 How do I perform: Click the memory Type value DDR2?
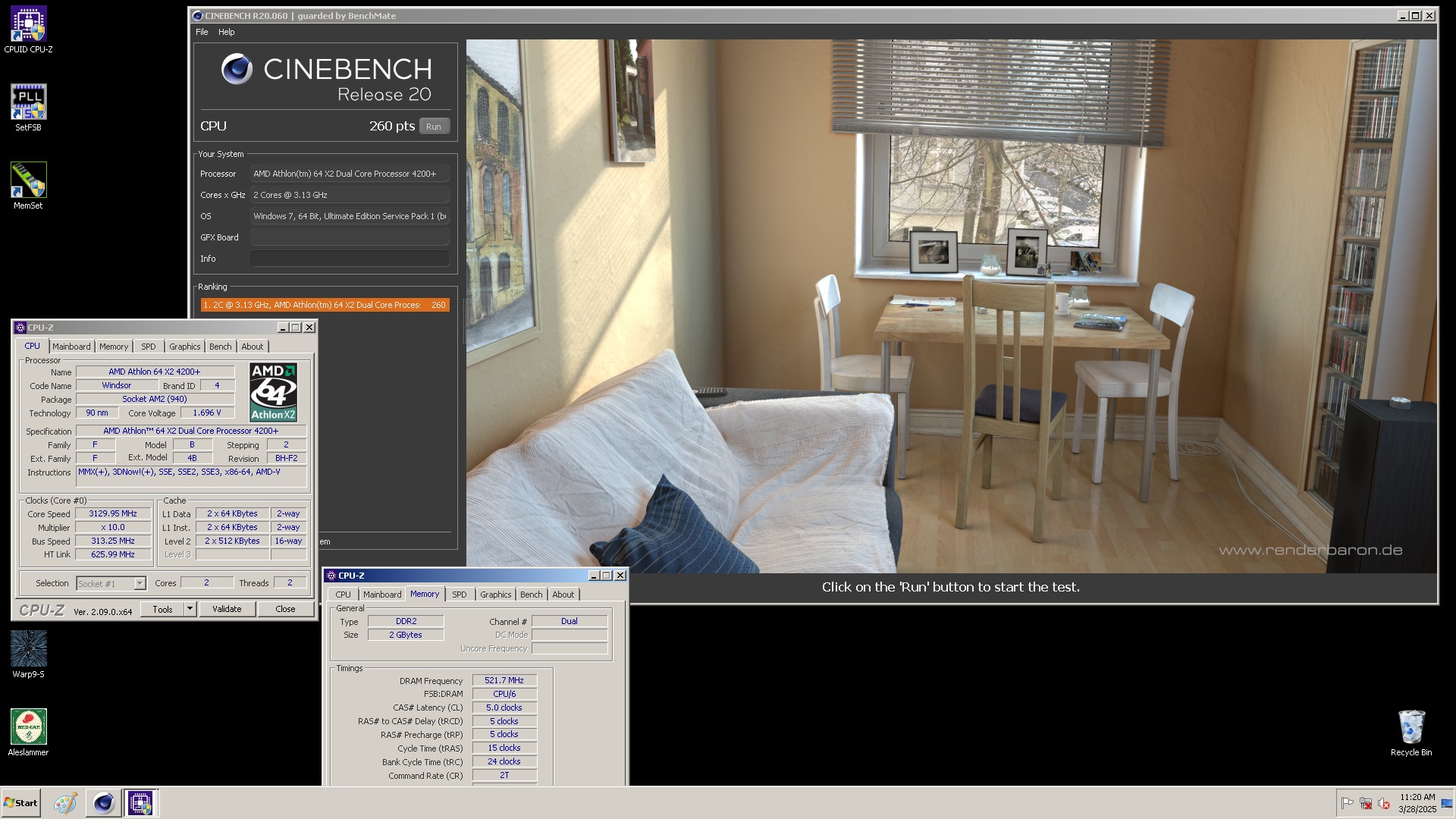click(406, 621)
